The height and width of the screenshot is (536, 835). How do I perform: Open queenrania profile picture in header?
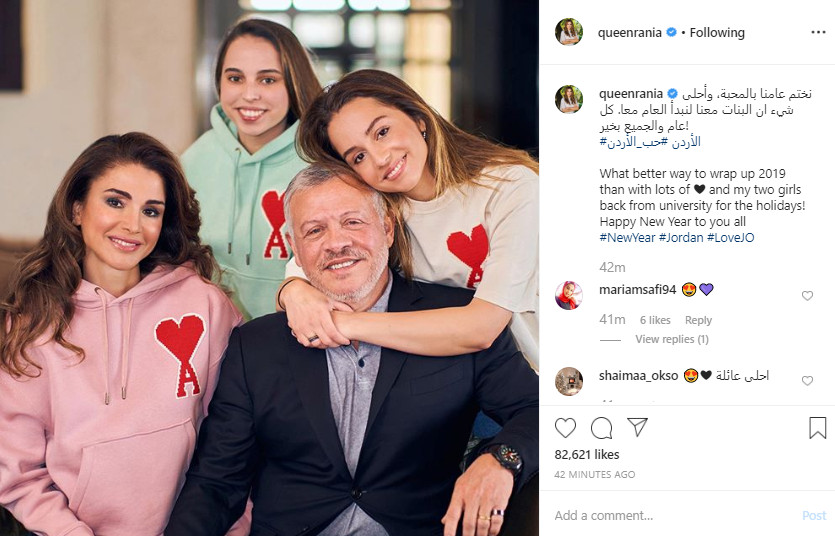(x=569, y=32)
